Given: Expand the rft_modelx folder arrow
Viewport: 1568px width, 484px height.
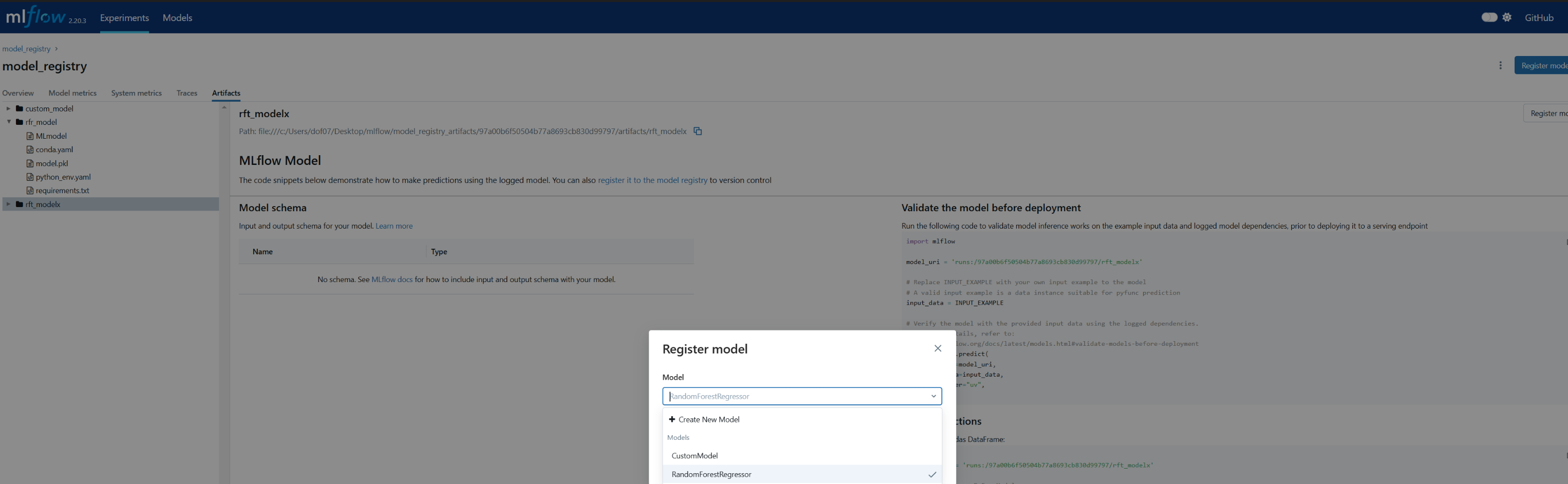Looking at the screenshot, I should tap(9, 204).
